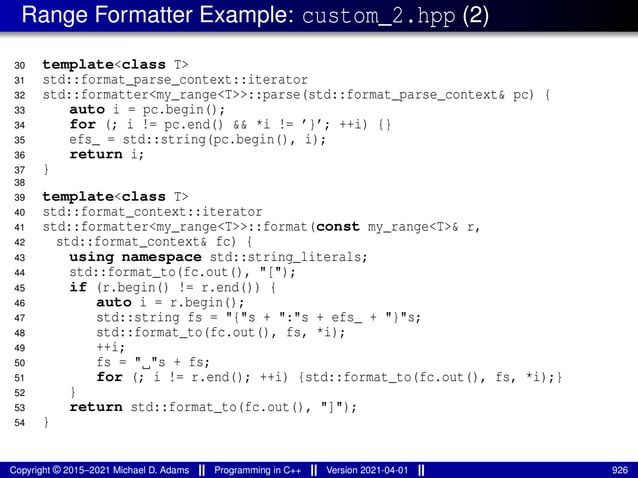Image resolution: width=638 pixels, height=478 pixels.
Task: Click 'std::format_to(fc.out(), "[");' on line 44
Action: pyautogui.click(x=183, y=272)
